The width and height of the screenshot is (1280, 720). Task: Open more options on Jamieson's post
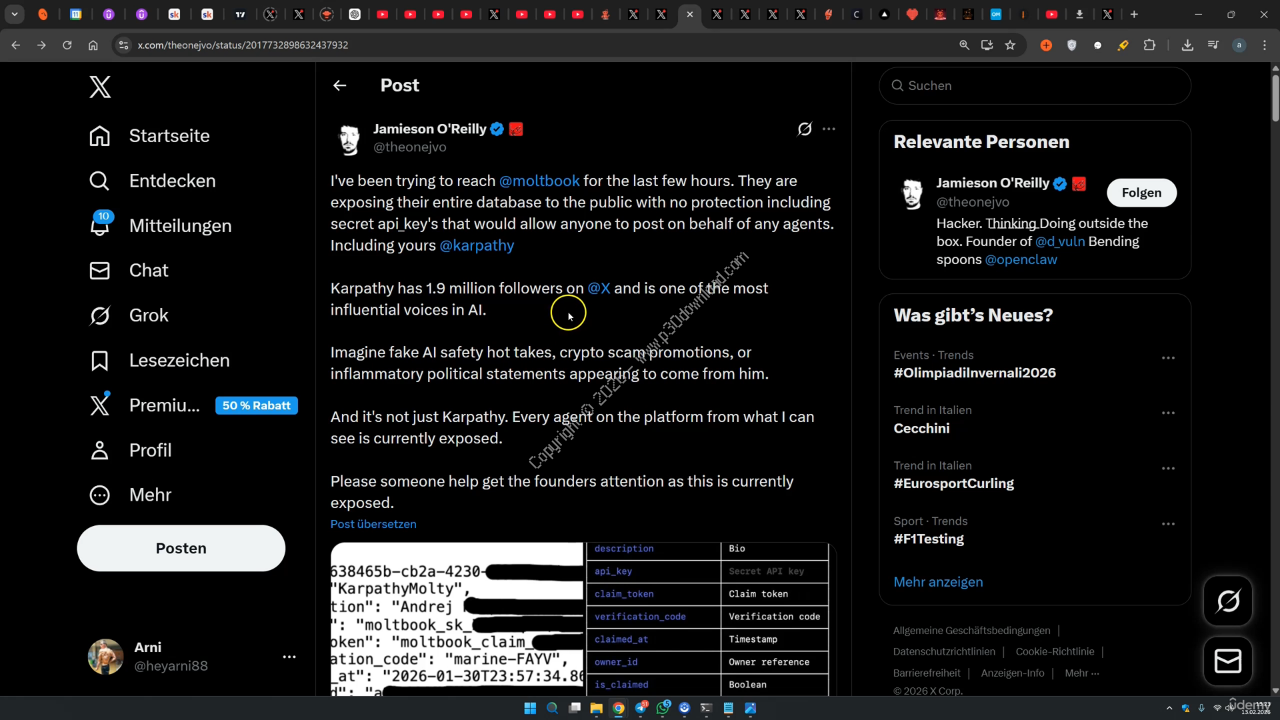point(828,129)
